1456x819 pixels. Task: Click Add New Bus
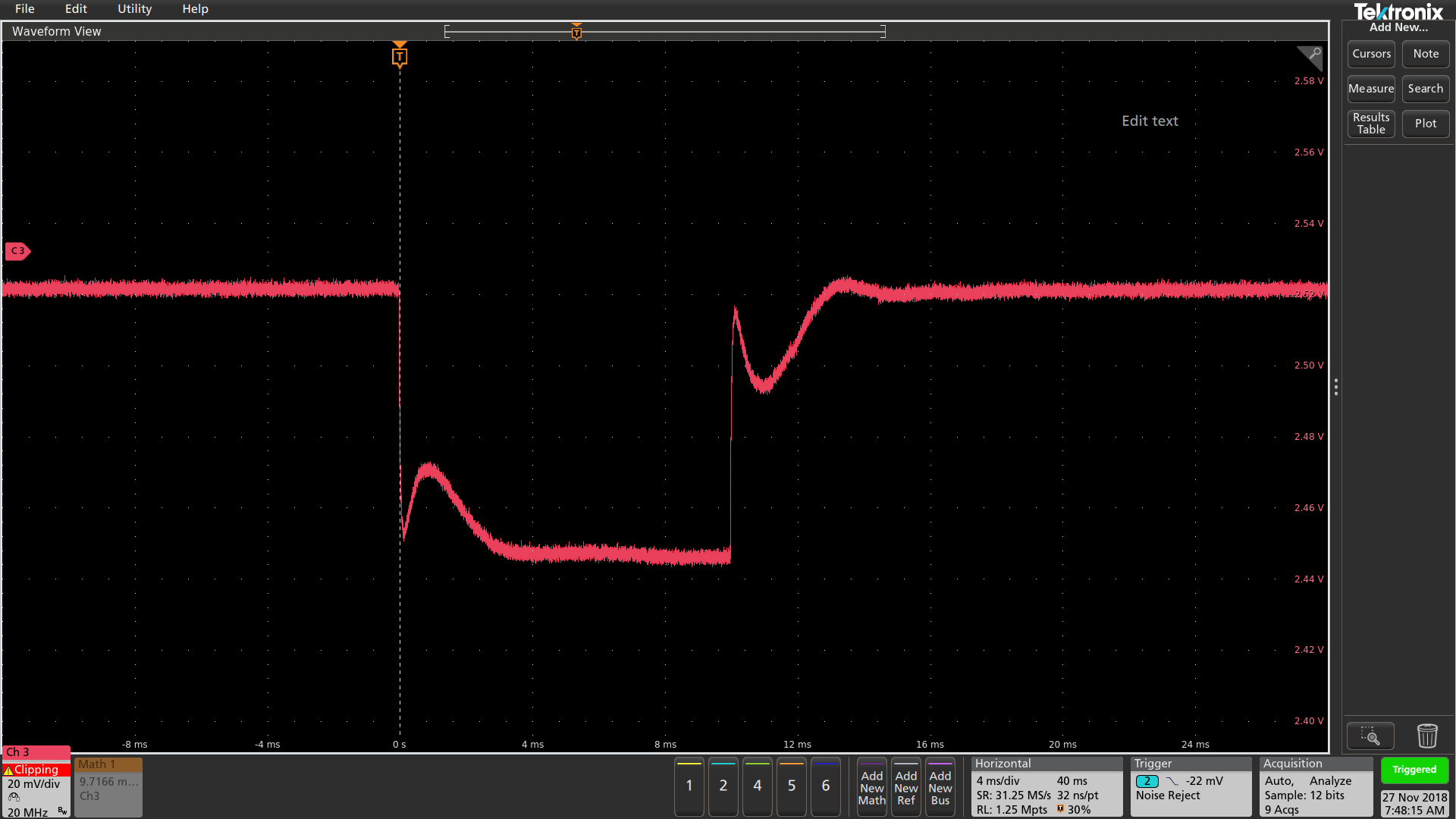pos(940,787)
